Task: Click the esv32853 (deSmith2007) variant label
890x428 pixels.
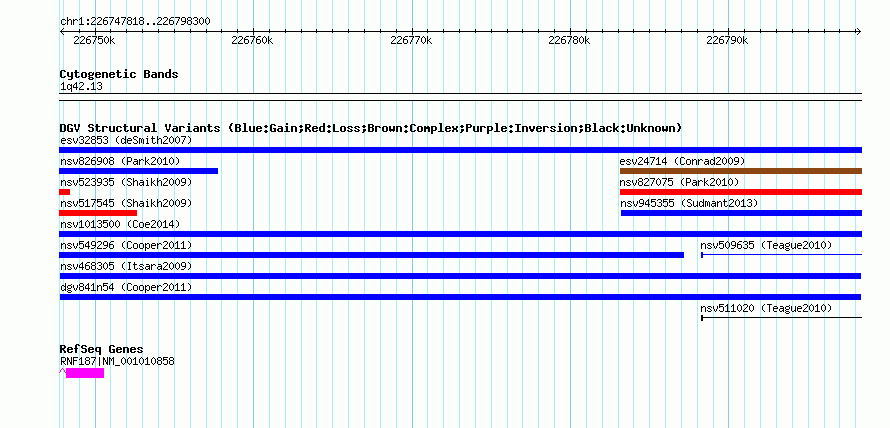Action: pyautogui.click(x=126, y=140)
